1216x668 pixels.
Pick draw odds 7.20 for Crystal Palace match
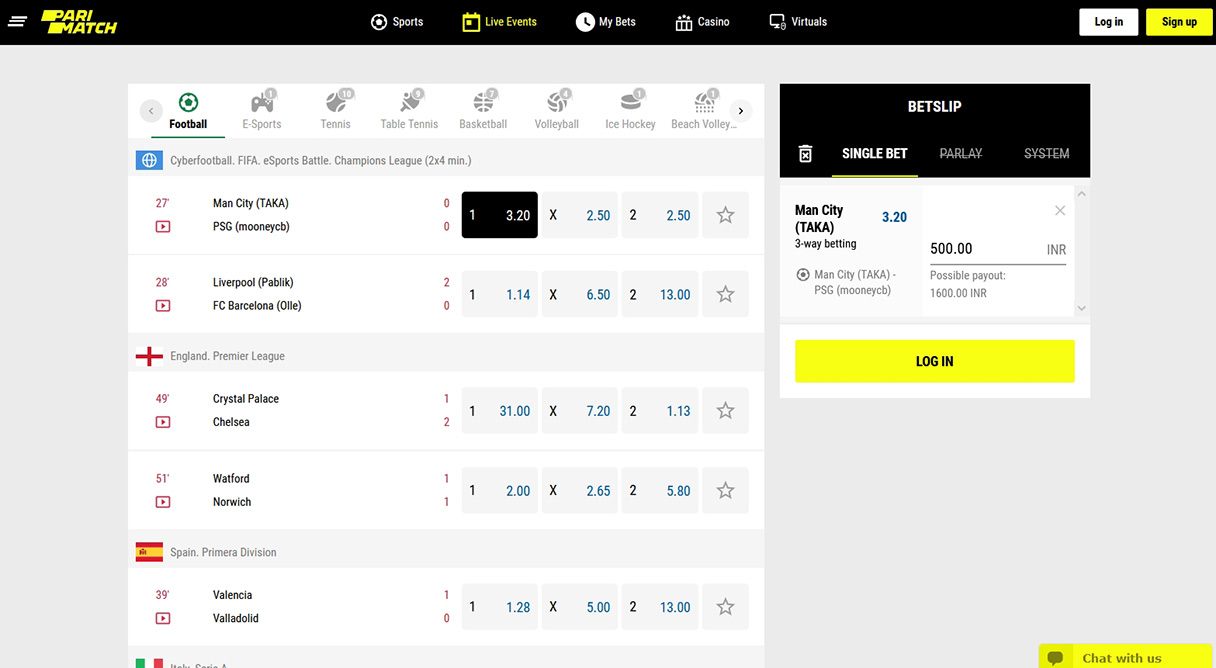580,411
